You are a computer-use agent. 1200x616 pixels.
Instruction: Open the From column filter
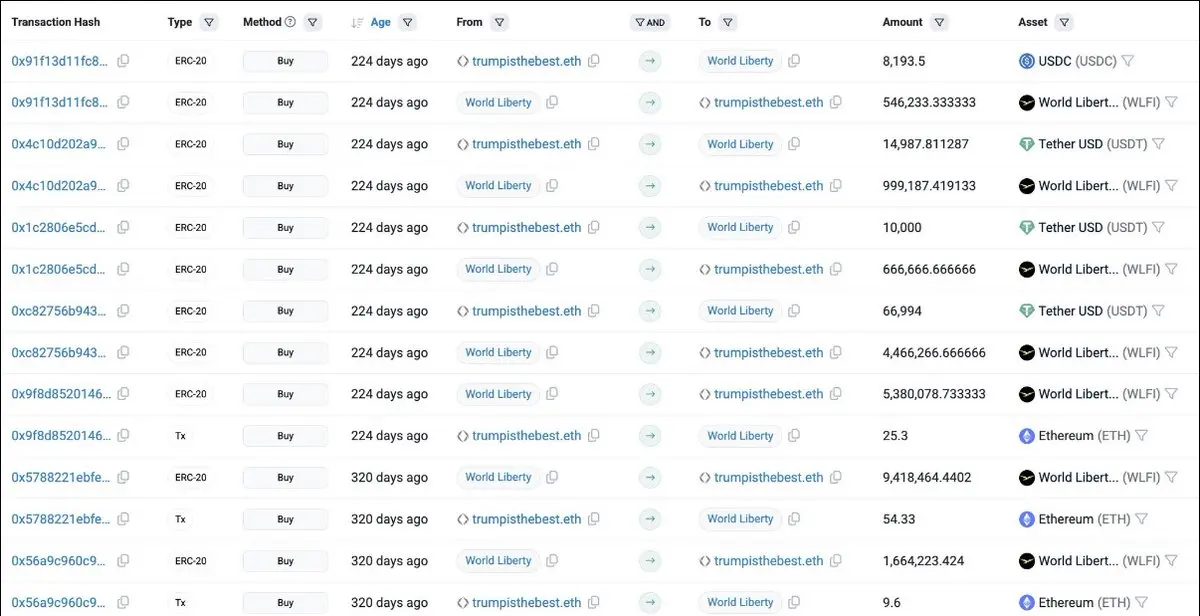pos(499,22)
